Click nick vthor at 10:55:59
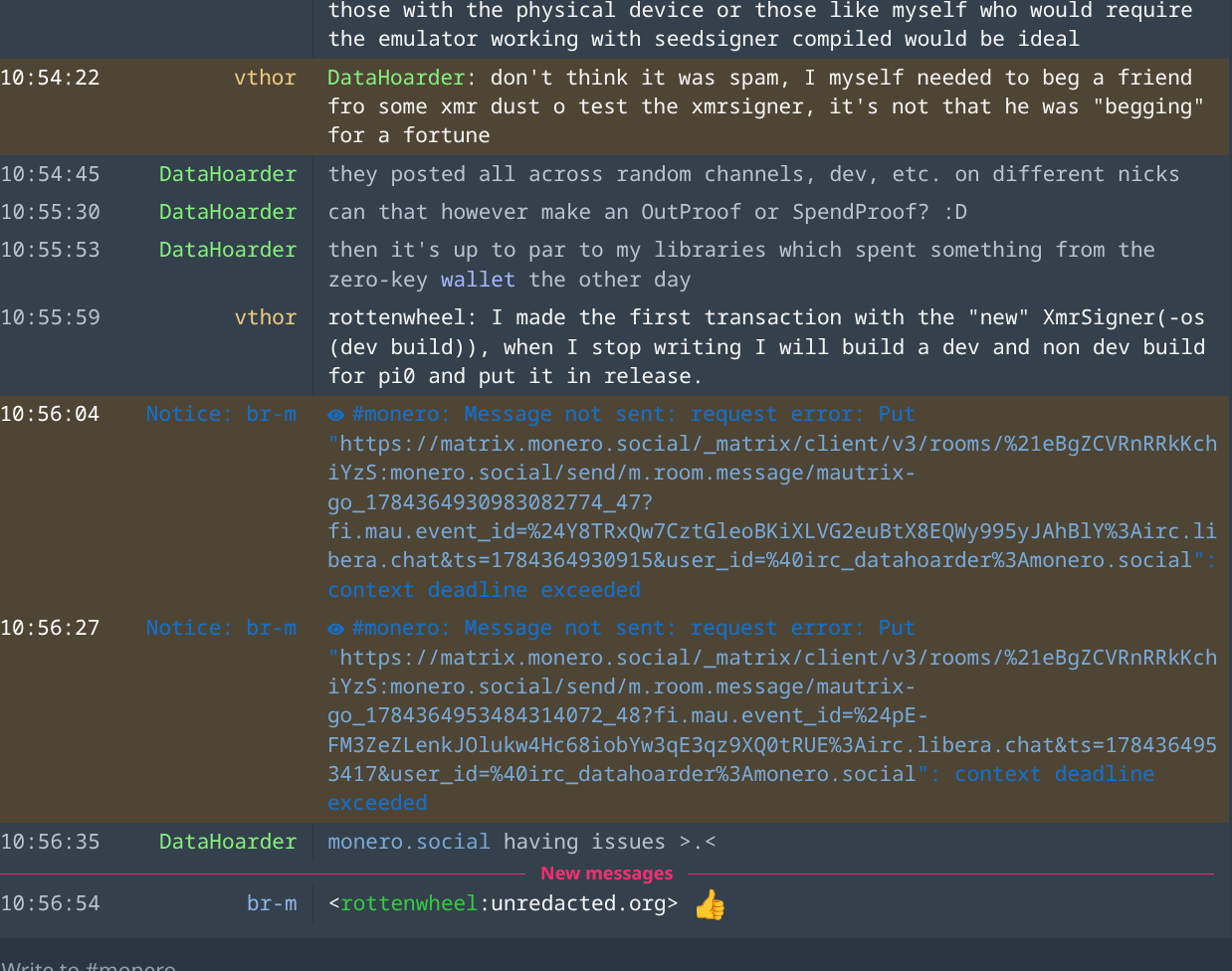1232x971 pixels. (x=265, y=317)
